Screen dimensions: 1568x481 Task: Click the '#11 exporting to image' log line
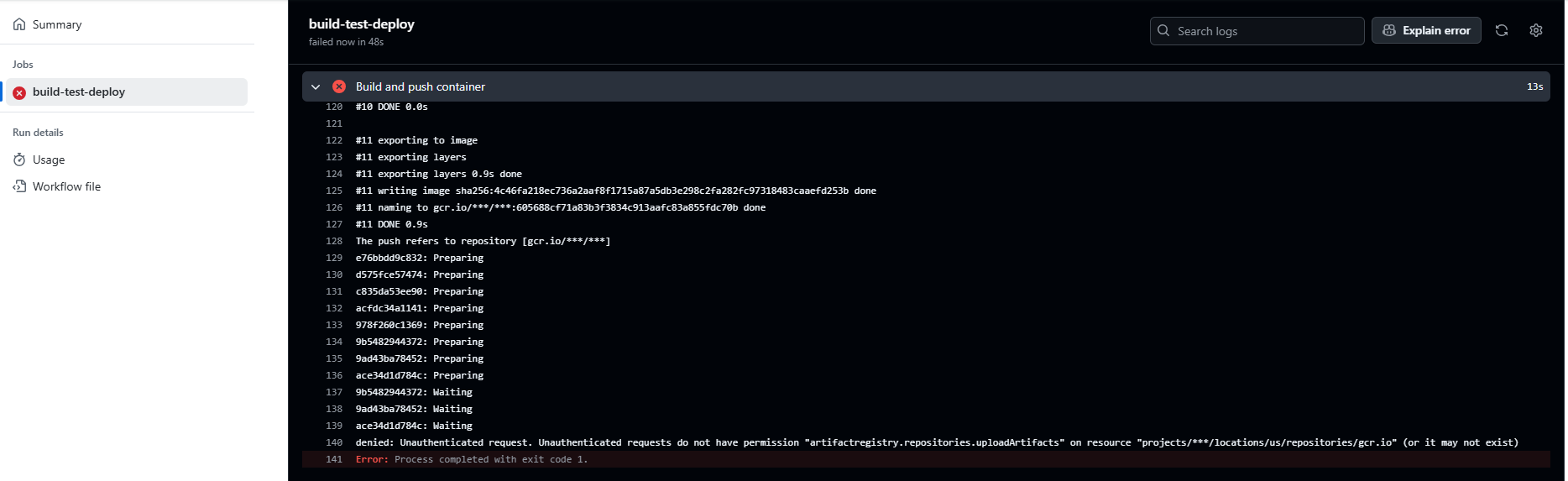coord(416,140)
